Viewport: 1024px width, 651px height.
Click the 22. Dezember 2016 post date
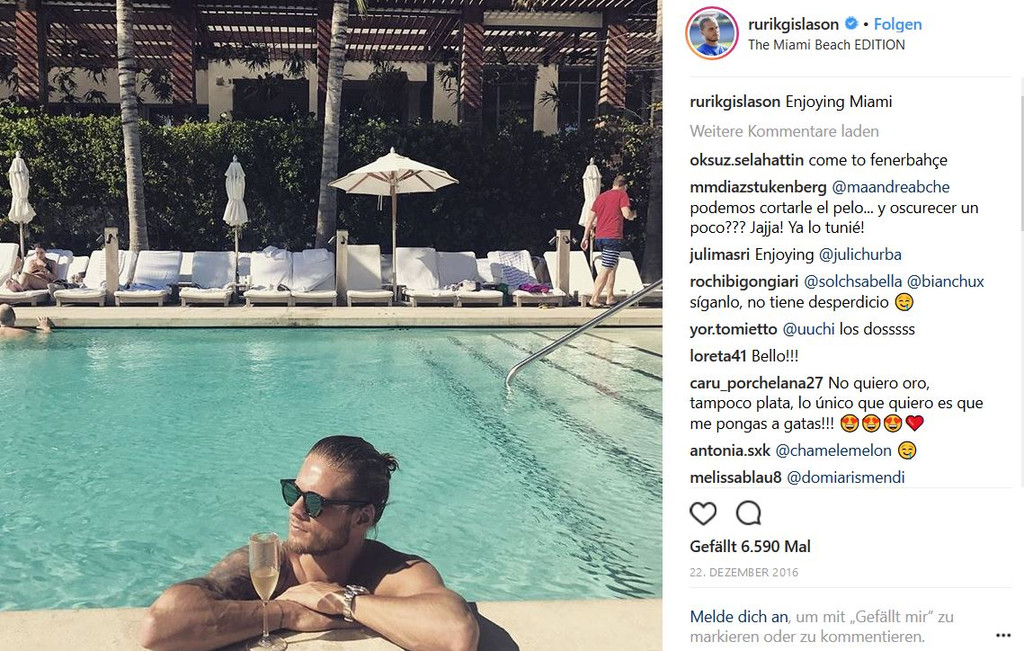click(x=744, y=572)
